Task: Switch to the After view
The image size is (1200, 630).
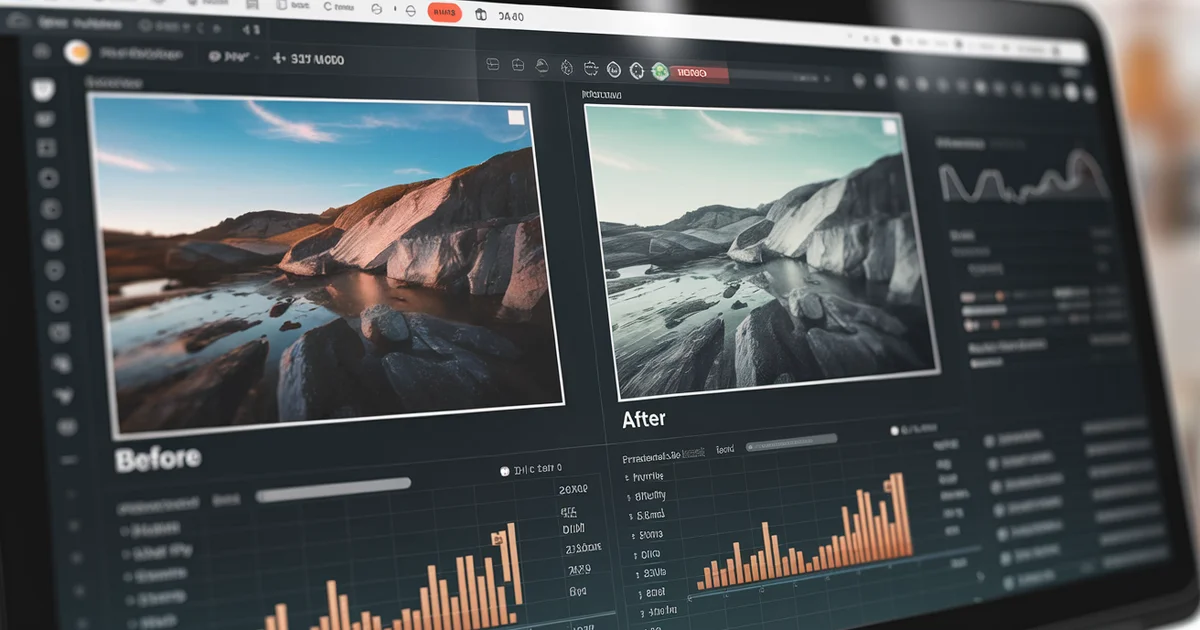Action: (x=643, y=418)
